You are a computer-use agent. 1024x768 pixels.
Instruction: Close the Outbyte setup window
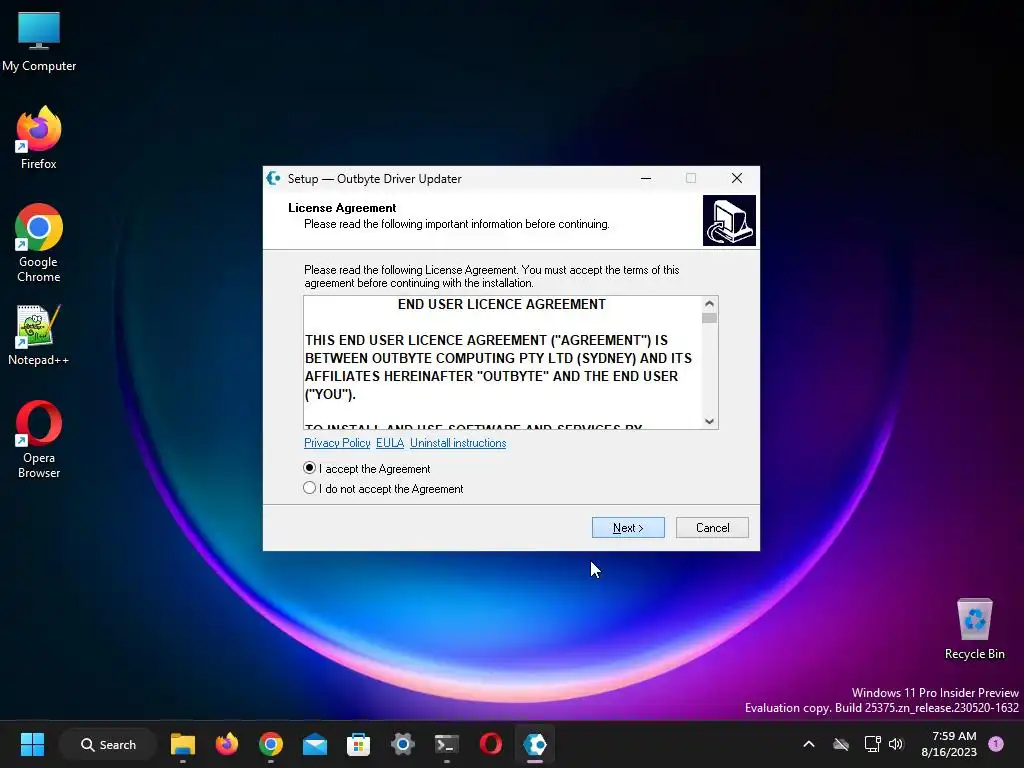click(x=737, y=178)
